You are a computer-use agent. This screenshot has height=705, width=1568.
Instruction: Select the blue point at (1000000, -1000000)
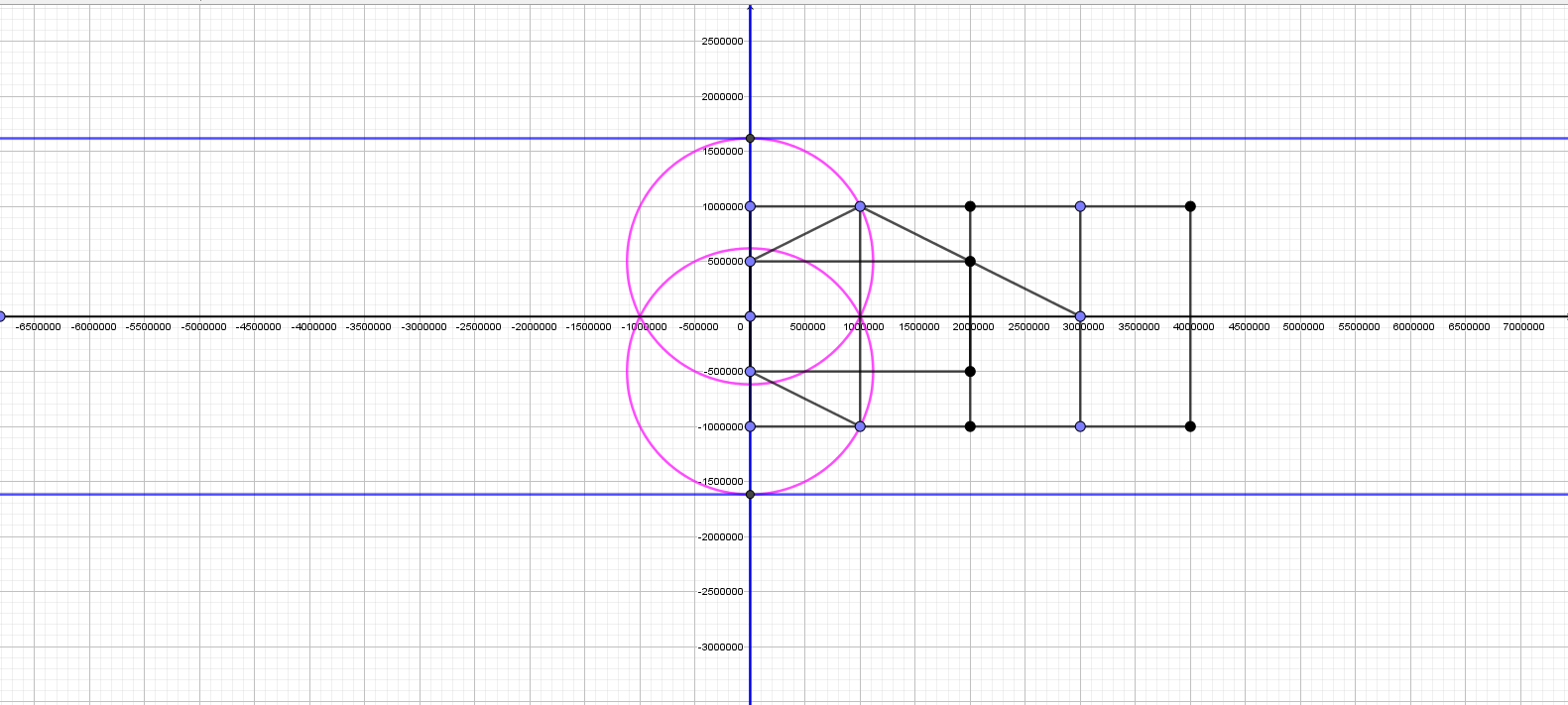point(860,426)
